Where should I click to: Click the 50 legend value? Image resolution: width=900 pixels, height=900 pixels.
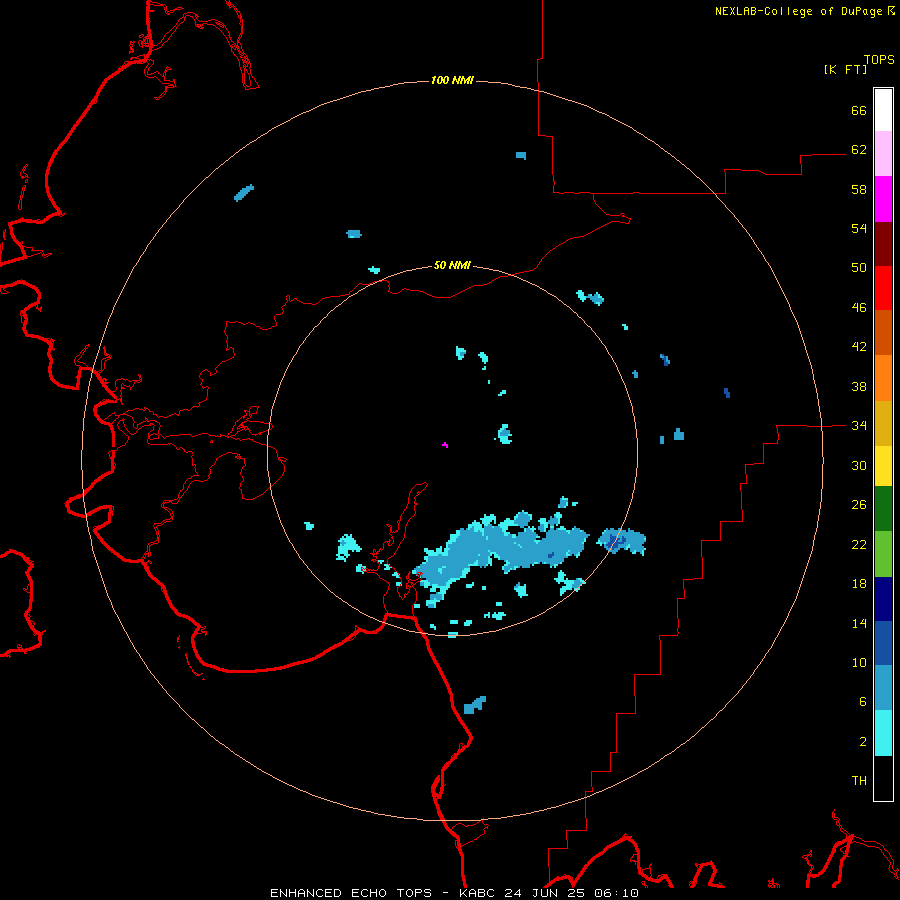(859, 267)
